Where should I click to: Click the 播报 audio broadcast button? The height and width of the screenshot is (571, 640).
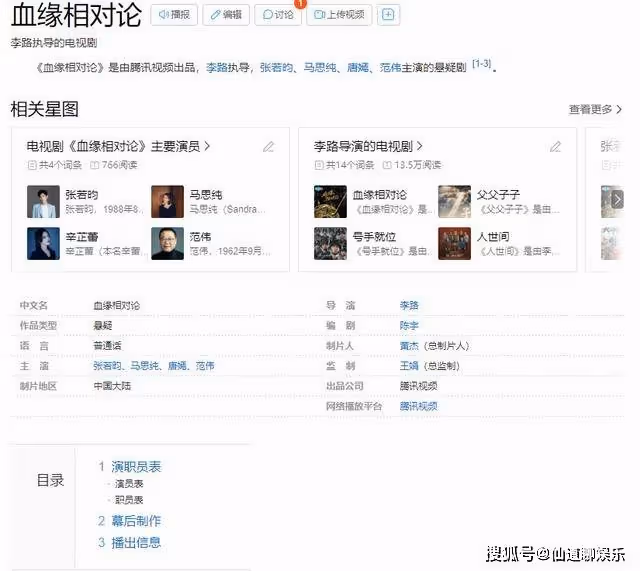[x=174, y=15]
